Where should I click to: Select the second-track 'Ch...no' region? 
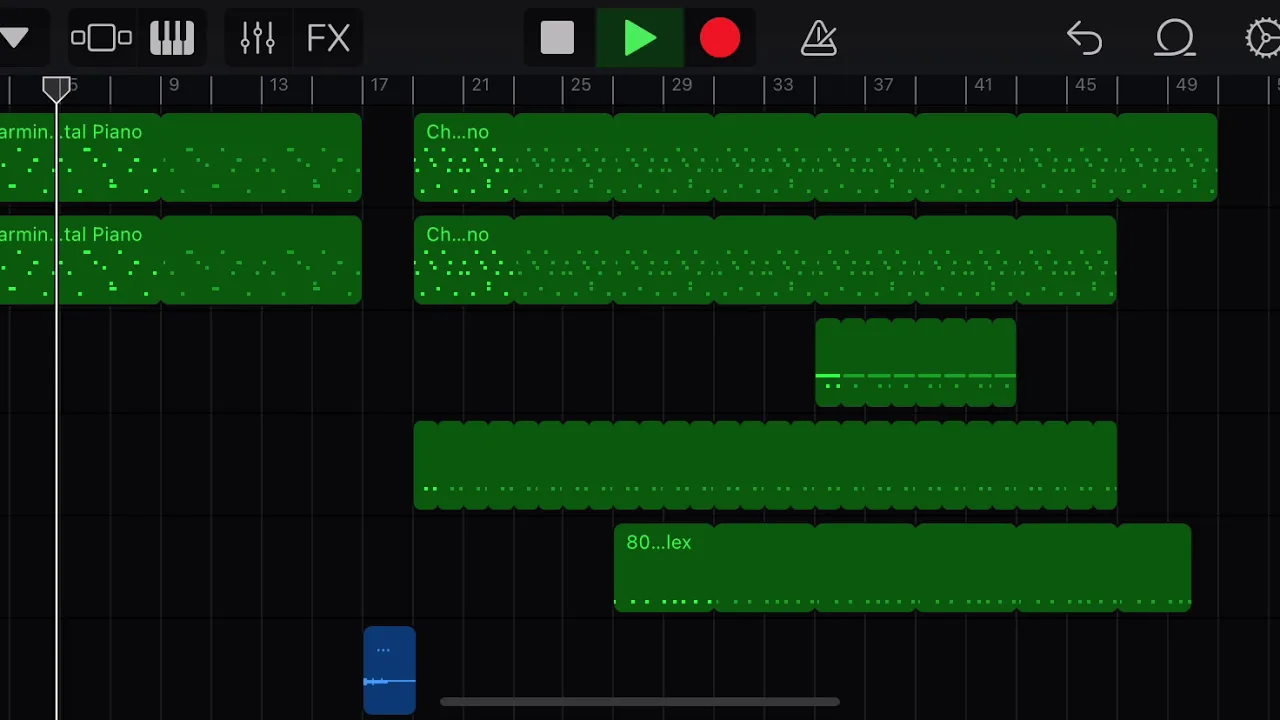pos(765,260)
